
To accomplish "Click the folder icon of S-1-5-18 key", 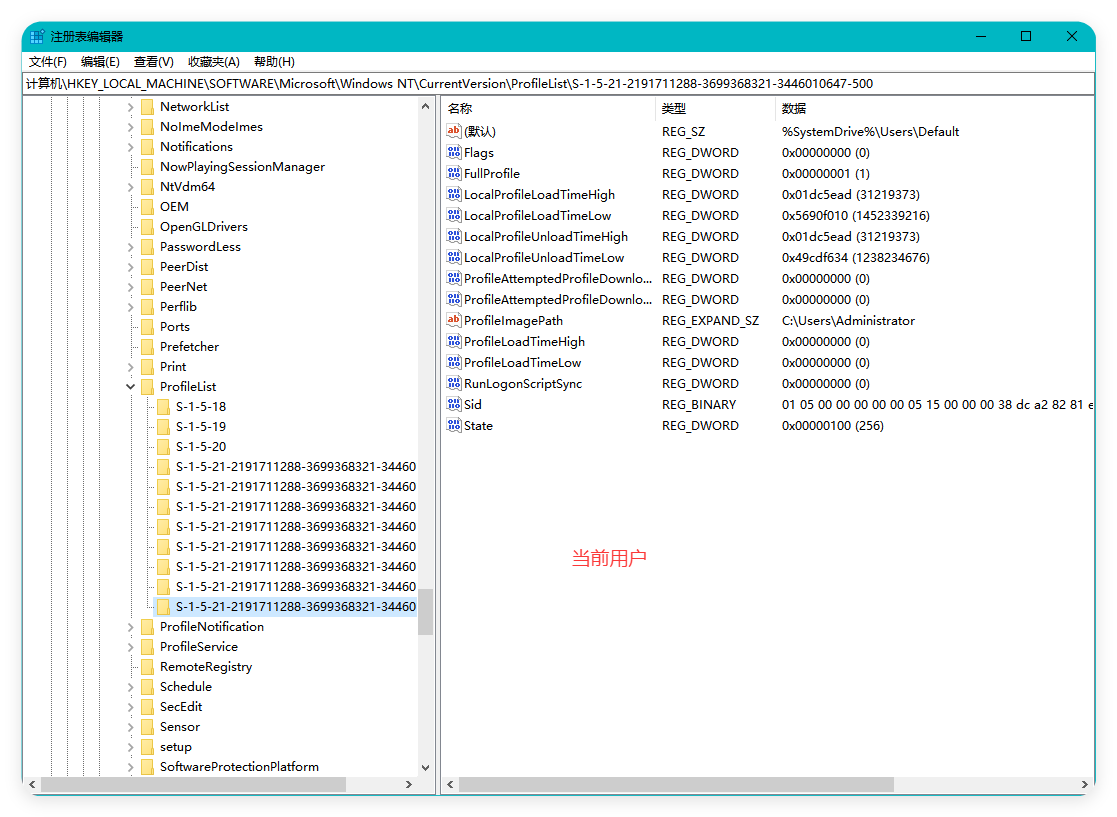I will 163,407.
